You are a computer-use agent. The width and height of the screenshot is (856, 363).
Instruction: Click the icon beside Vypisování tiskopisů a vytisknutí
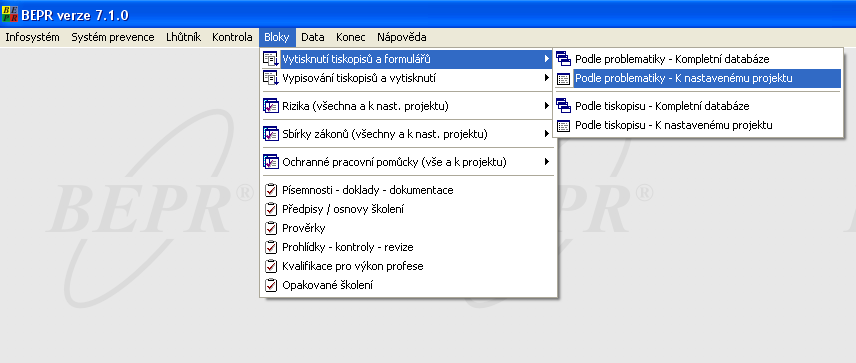click(271, 78)
